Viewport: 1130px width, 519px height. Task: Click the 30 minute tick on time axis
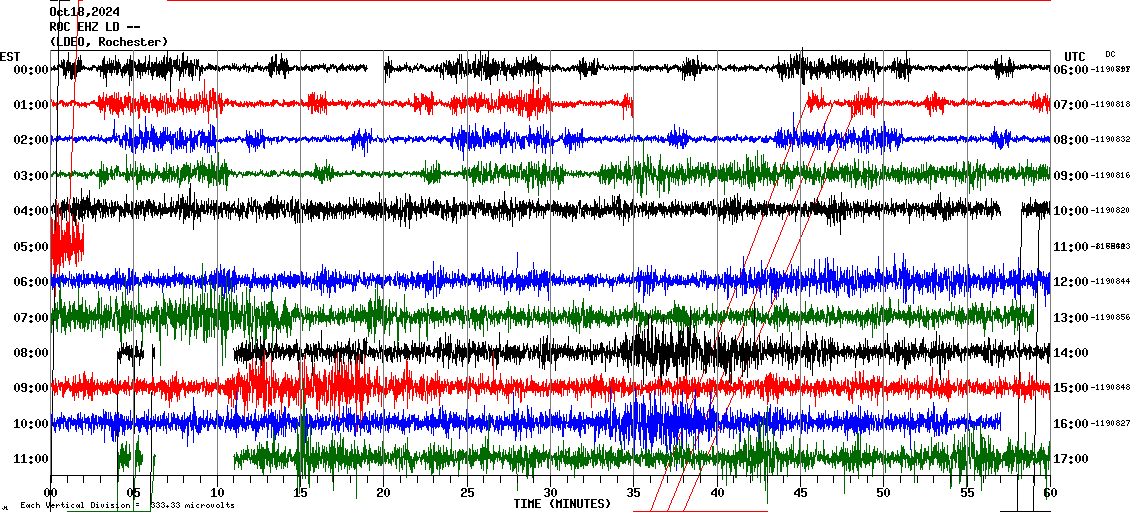click(x=550, y=493)
